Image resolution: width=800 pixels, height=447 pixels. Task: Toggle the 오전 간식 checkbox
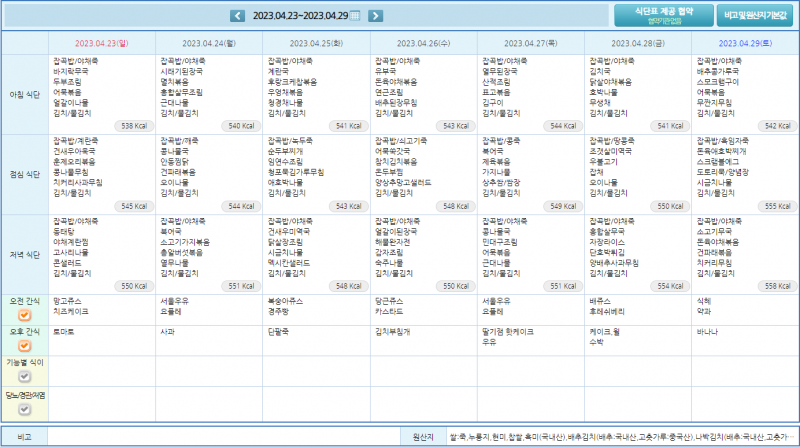(24, 315)
